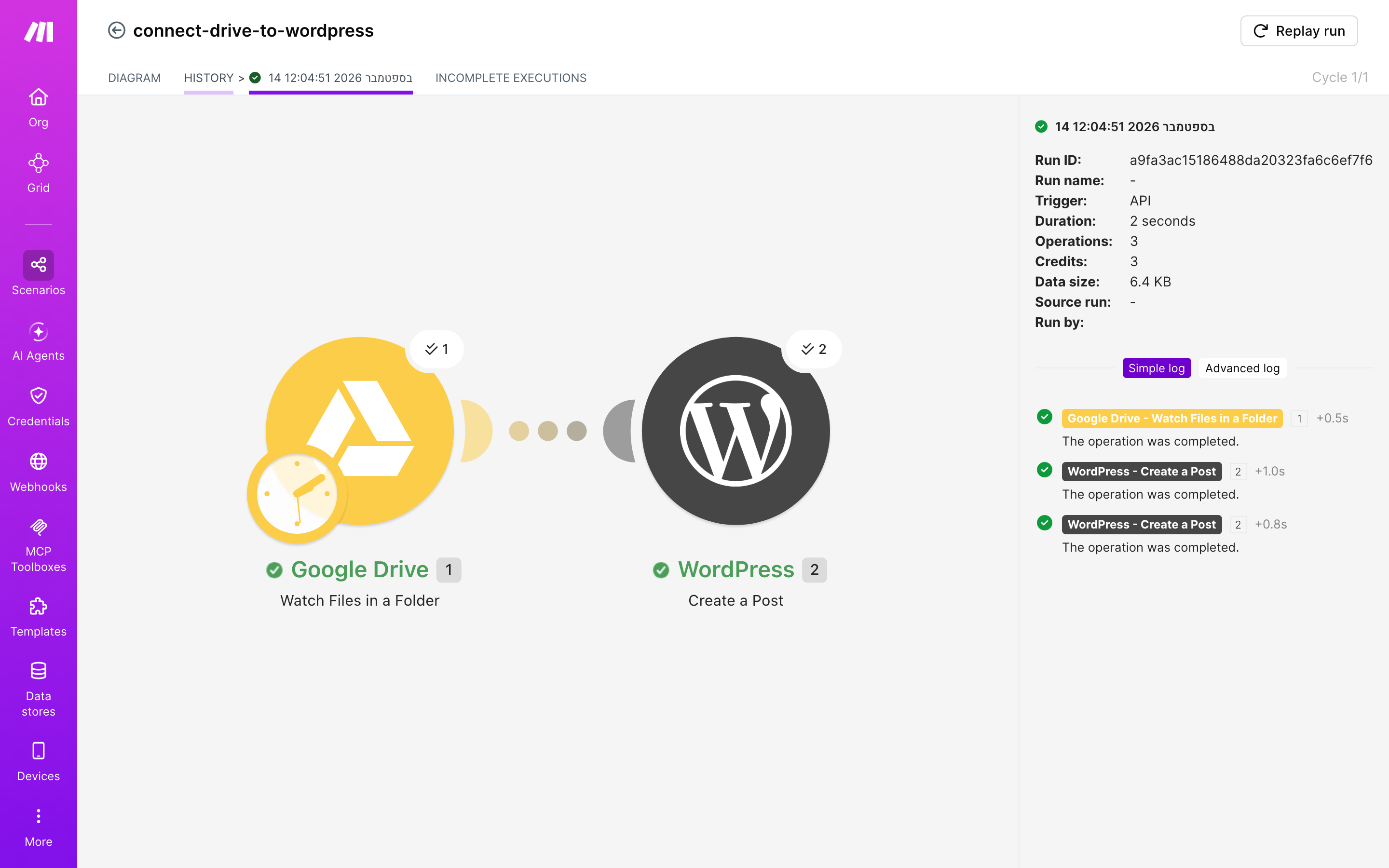Viewport: 1389px width, 868px height.
Task: Open first WordPress - Create a Post entry +1.0s
Action: tap(1142, 471)
